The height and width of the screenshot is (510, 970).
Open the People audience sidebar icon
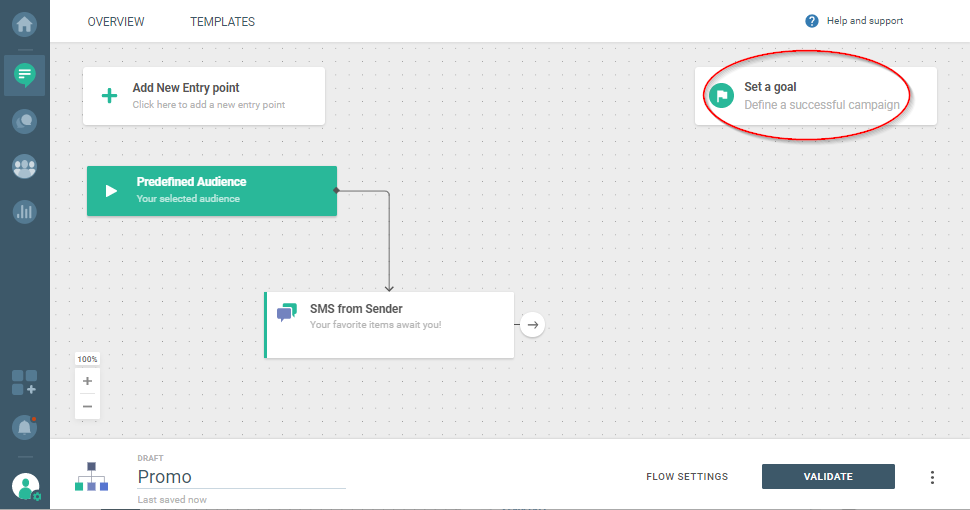coord(24,167)
